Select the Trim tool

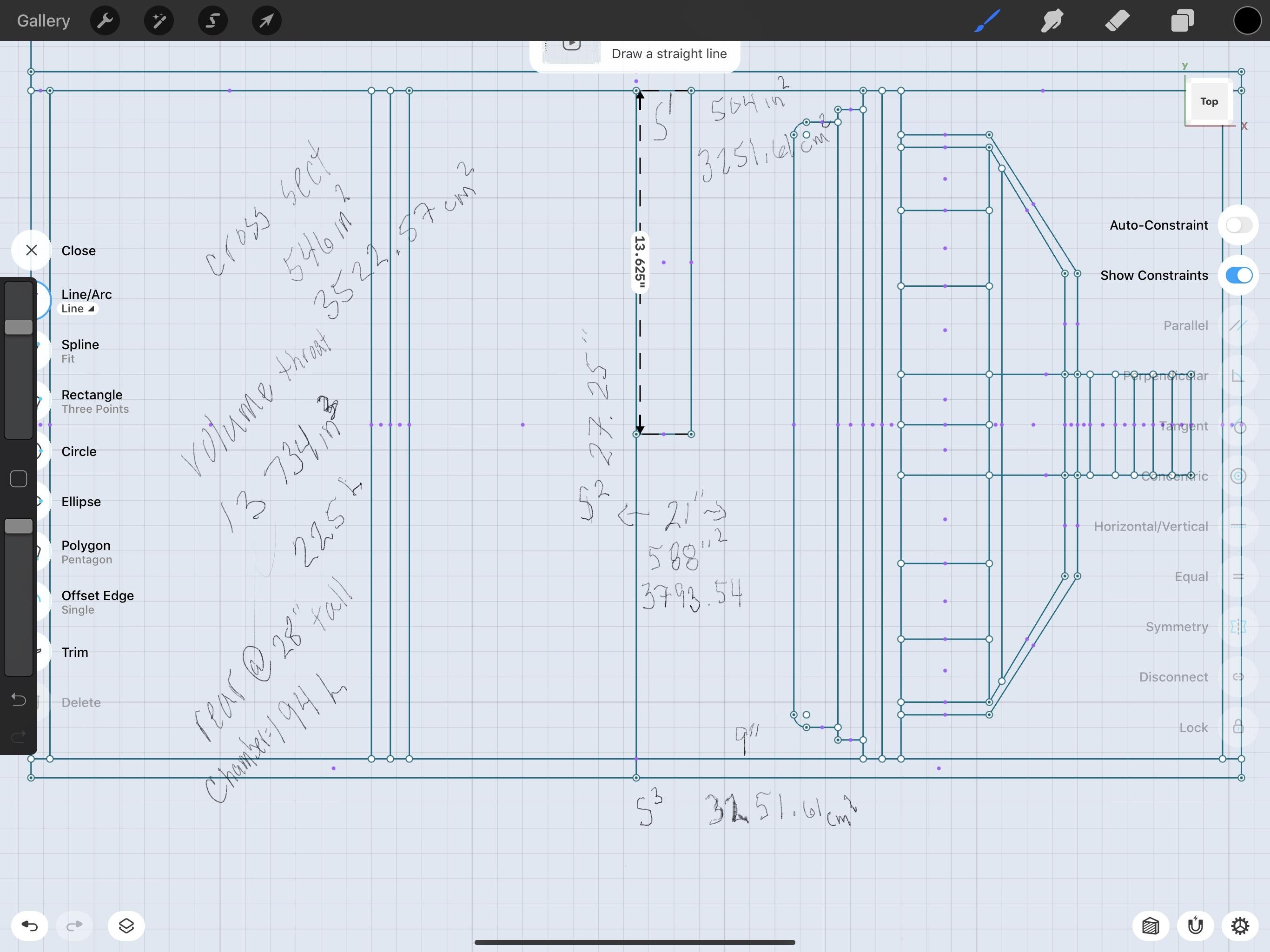pos(75,652)
